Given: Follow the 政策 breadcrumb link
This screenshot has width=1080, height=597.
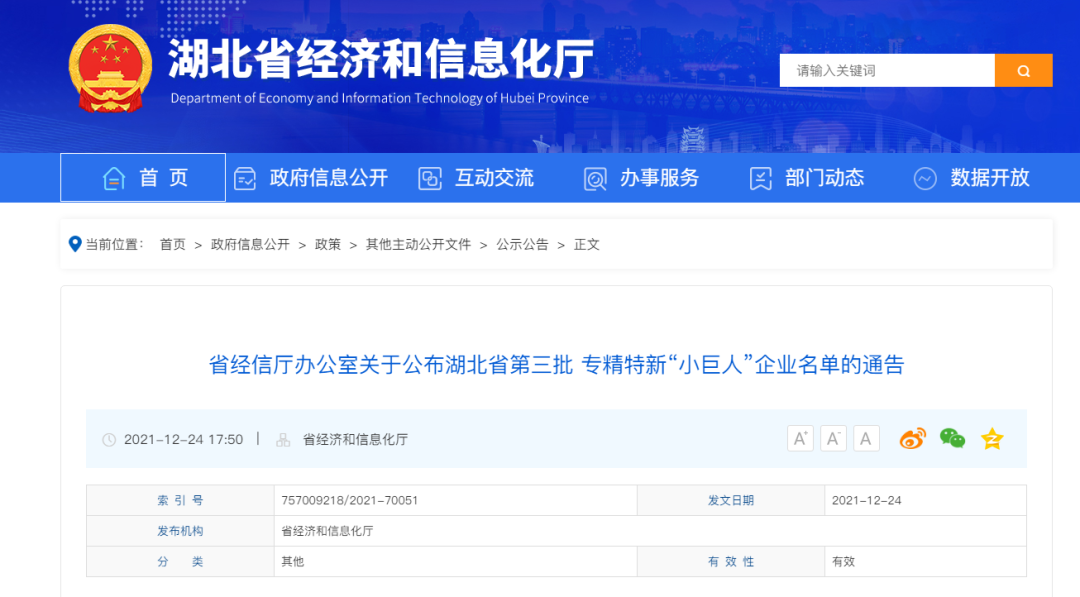Looking at the screenshot, I should click(x=327, y=244).
